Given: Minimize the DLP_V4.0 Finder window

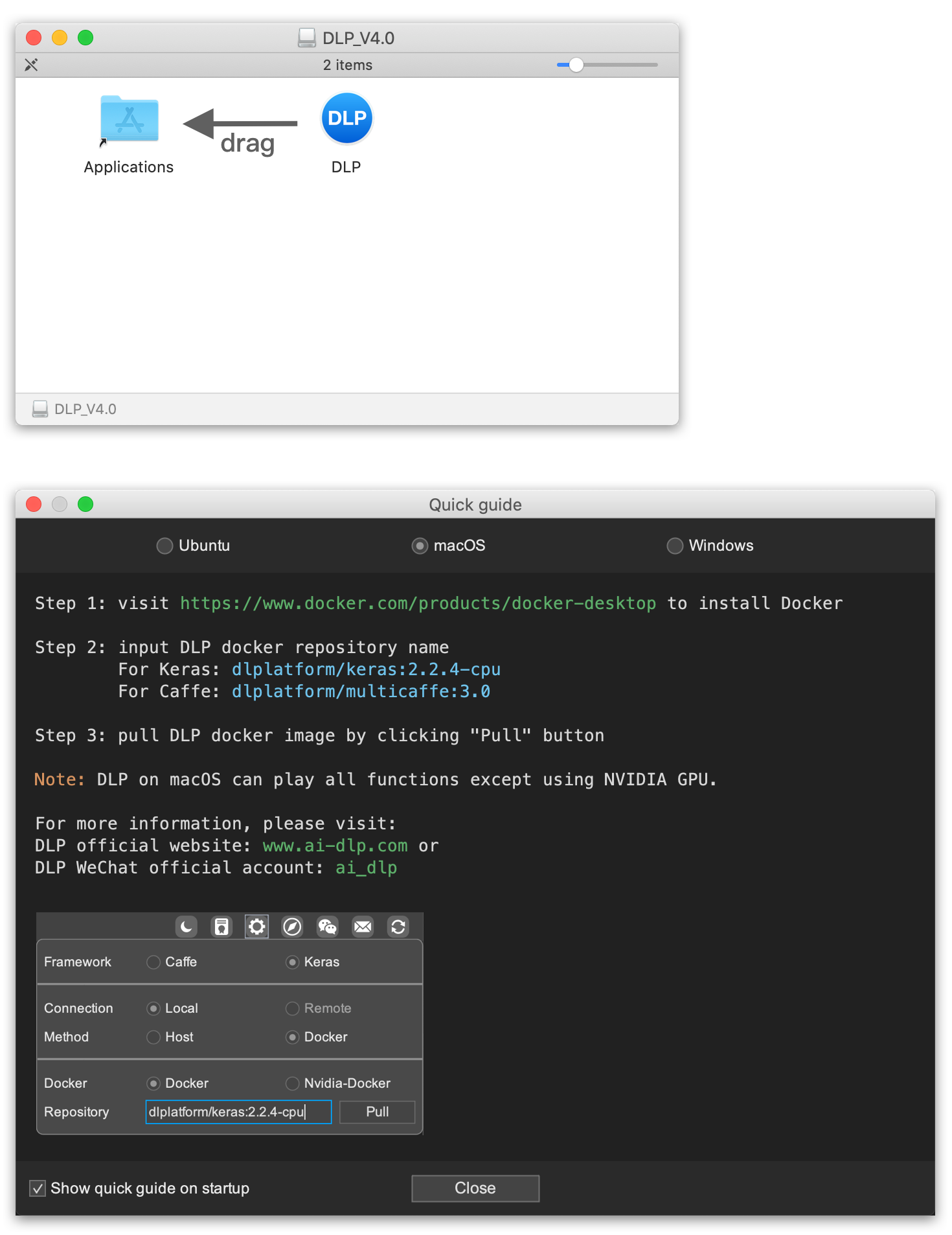Looking at the screenshot, I should coord(60,38).
